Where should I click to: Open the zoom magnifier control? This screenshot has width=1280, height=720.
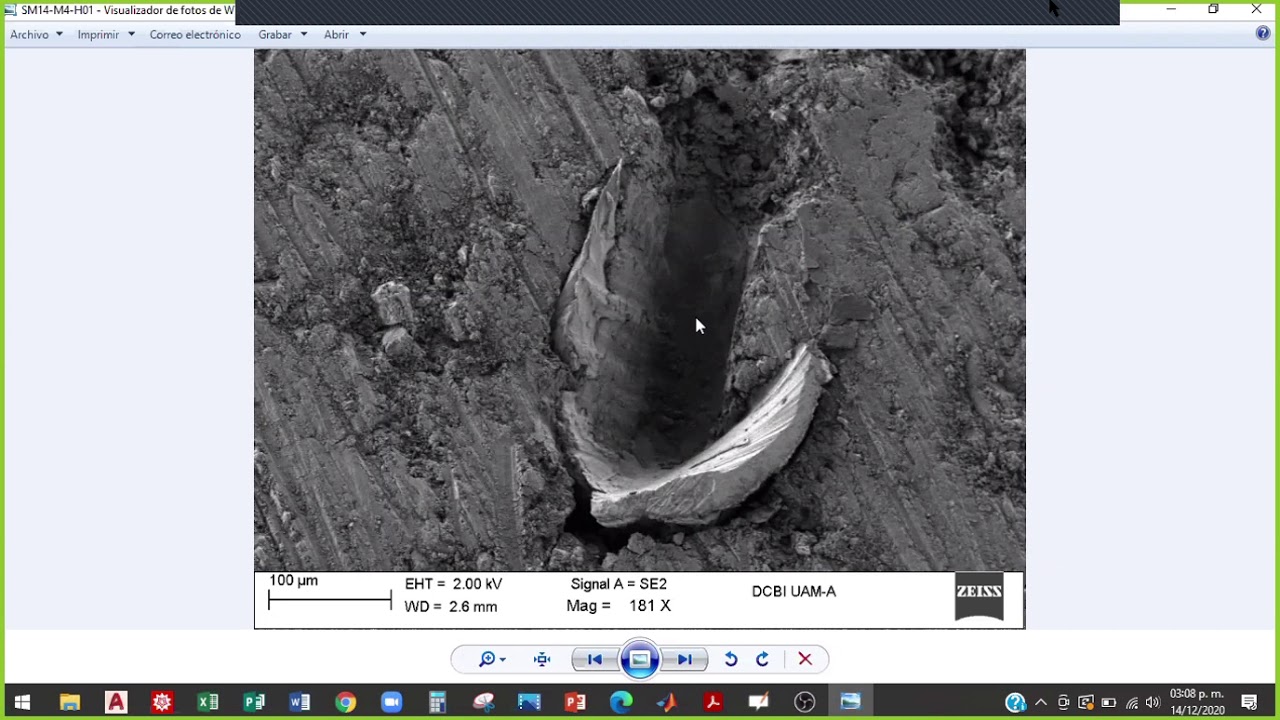tap(487, 659)
